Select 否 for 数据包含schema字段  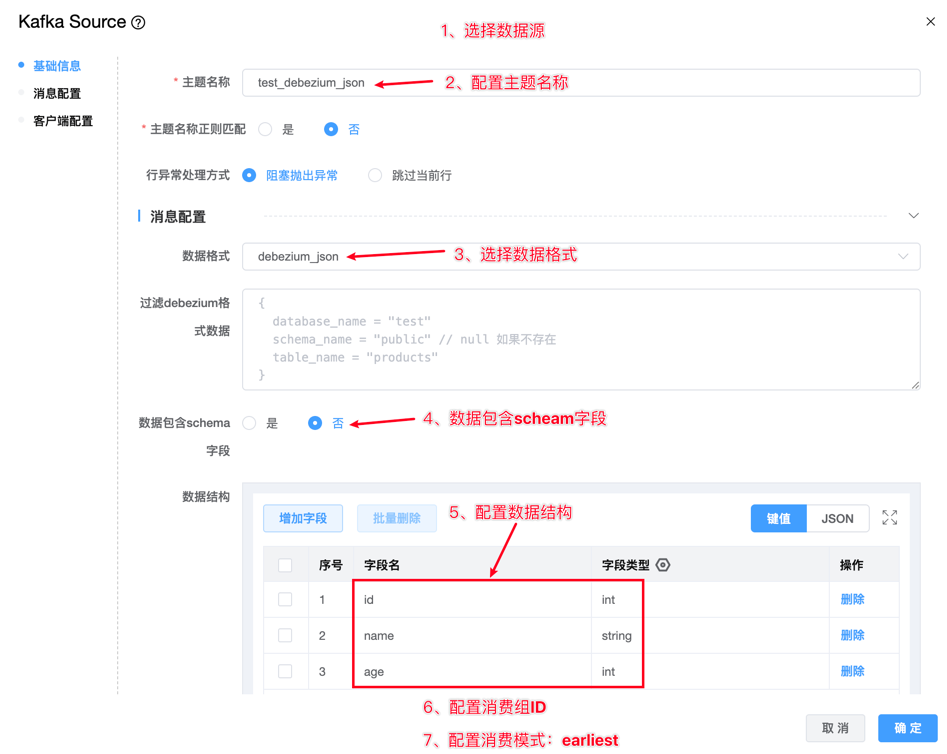(315, 423)
